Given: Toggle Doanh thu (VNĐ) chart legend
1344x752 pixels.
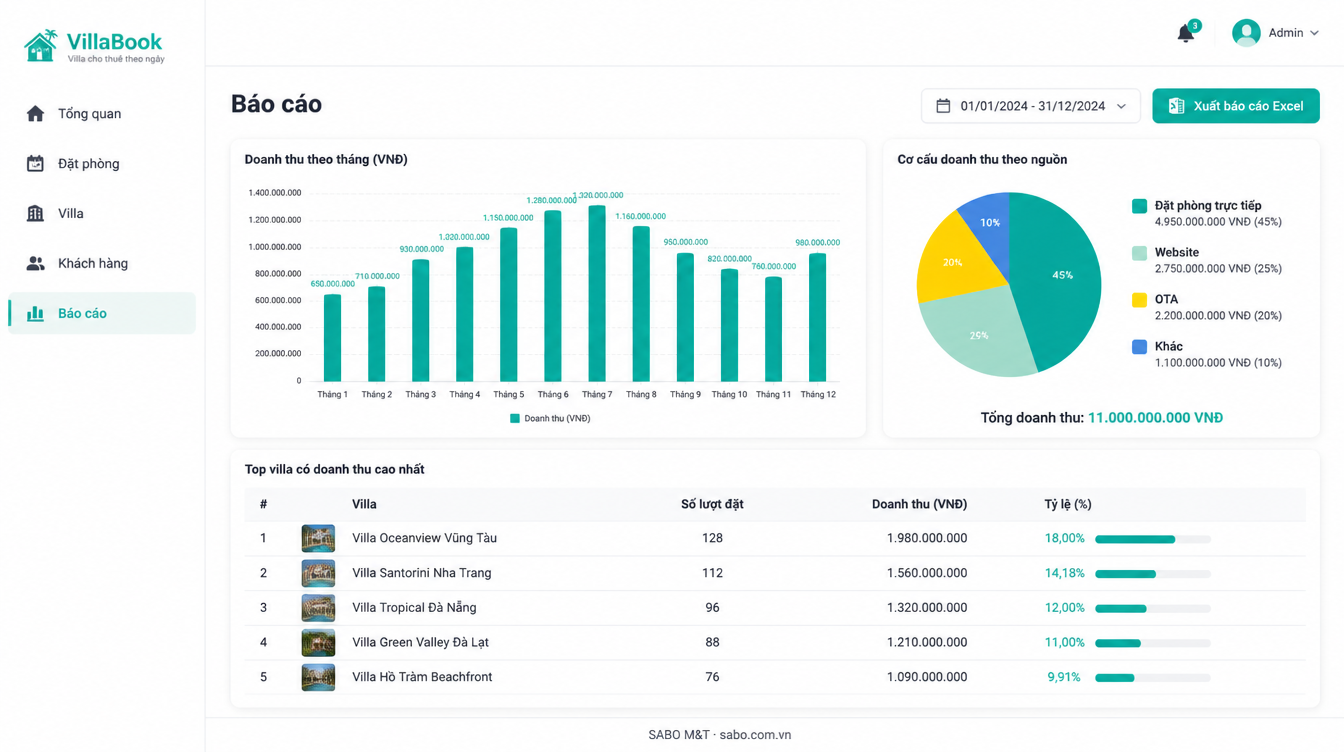Looking at the screenshot, I should (550, 418).
